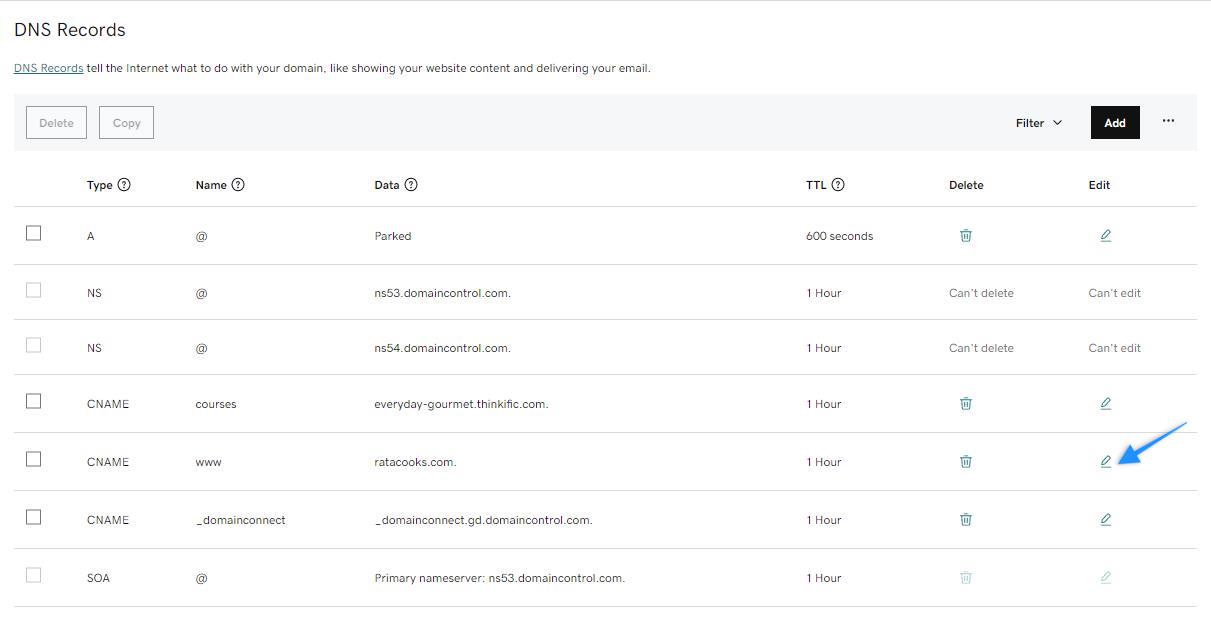Delete the courses CNAME using its trash icon
This screenshot has width=1211, height=632.
pyautogui.click(x=965, y=403)
